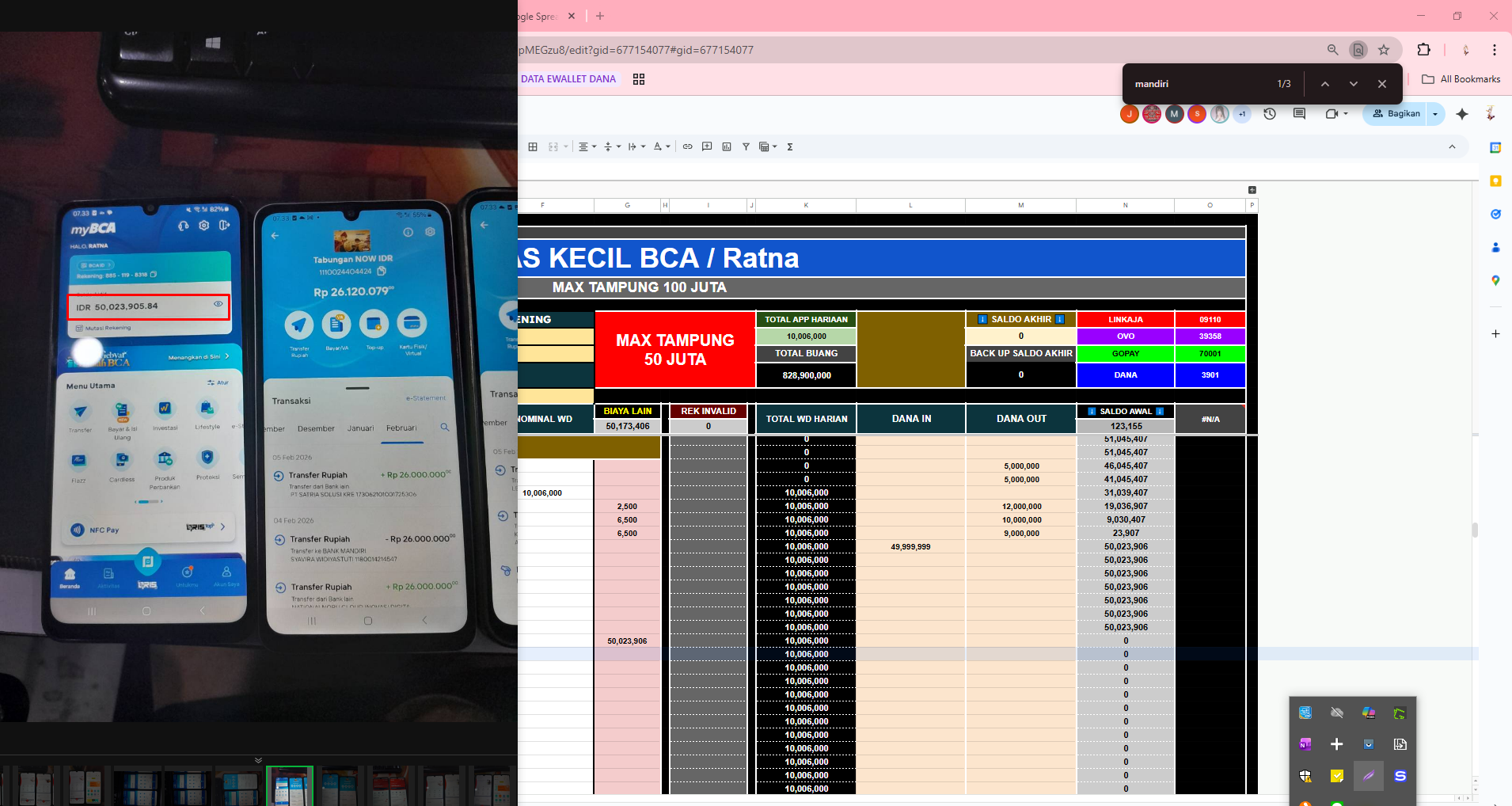Image resolution: width=1512 pixels, height=806 pixels.
Task: Click collaborator avatar J
Action: 1130,114
